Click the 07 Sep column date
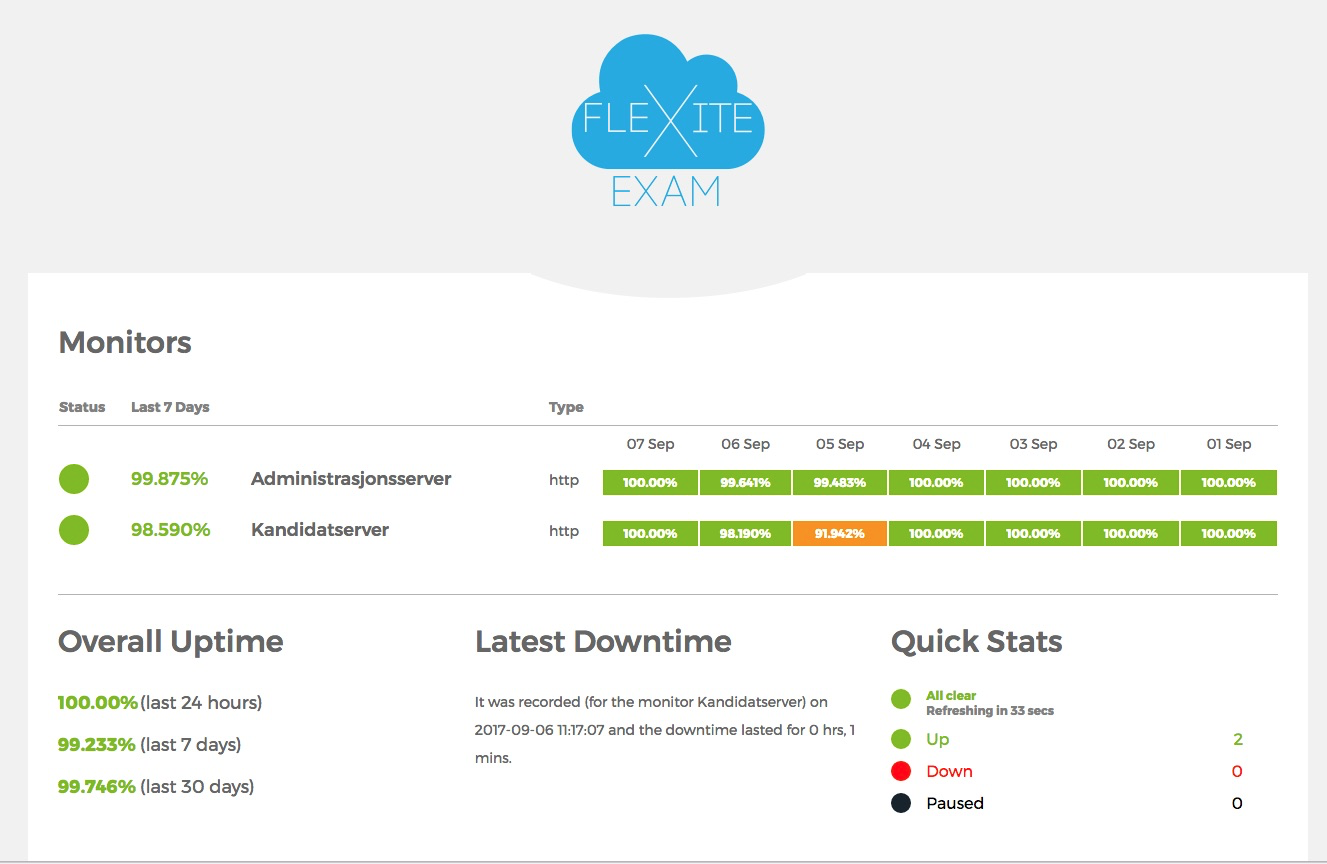This screenshot has height=864, width=1327. 650,444
